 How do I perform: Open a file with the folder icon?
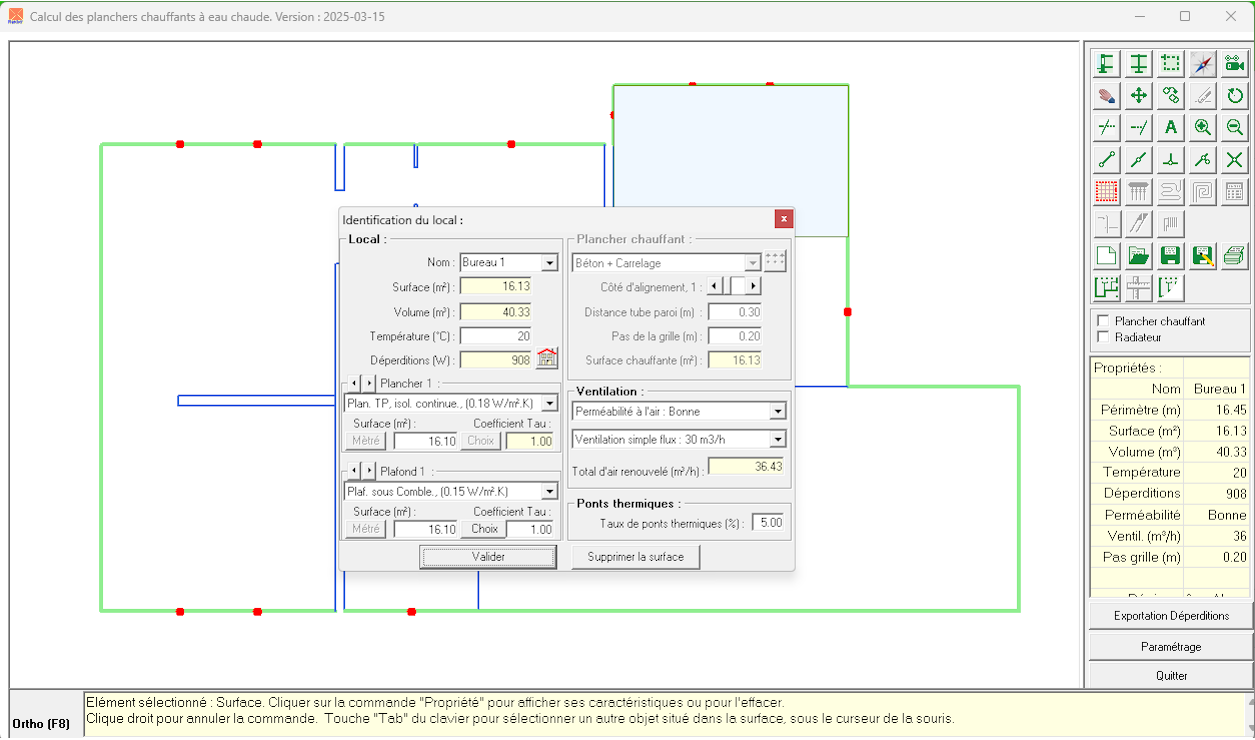click(1138, 255)
